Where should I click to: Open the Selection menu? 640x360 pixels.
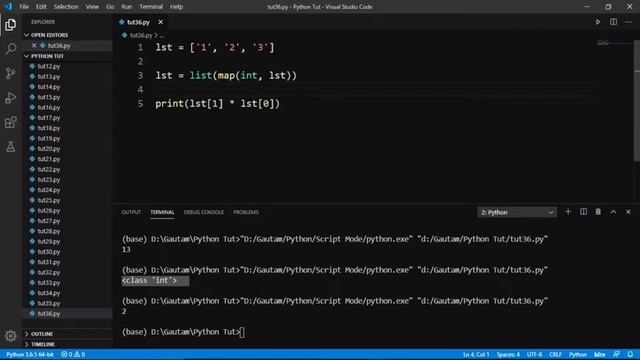pyautogui.click(x=66, y=7)
